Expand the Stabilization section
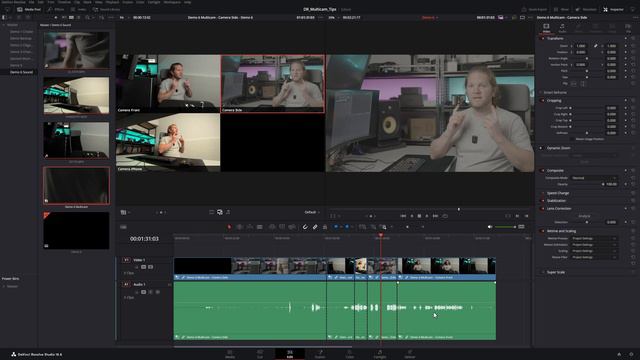The width and height of the screenshot is (640, 360). (556, 201)
